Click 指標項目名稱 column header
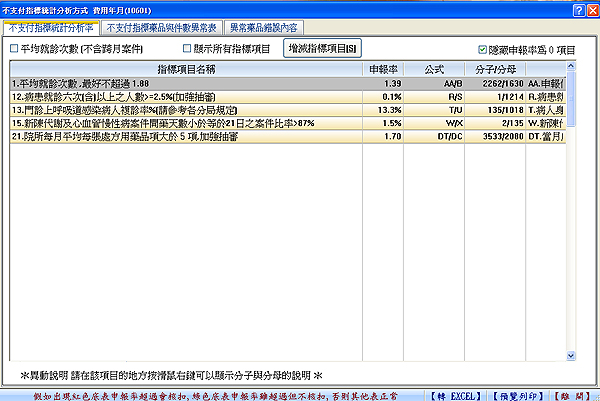600x401 pixels. (188, 70)
